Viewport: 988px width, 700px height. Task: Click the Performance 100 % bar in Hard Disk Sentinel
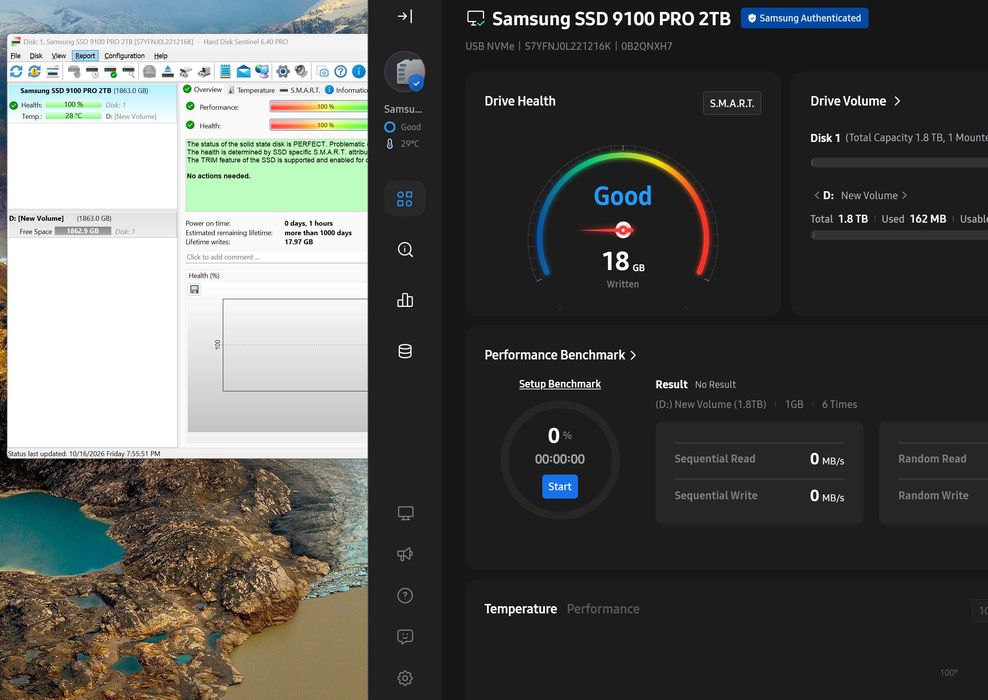point(319,106)
